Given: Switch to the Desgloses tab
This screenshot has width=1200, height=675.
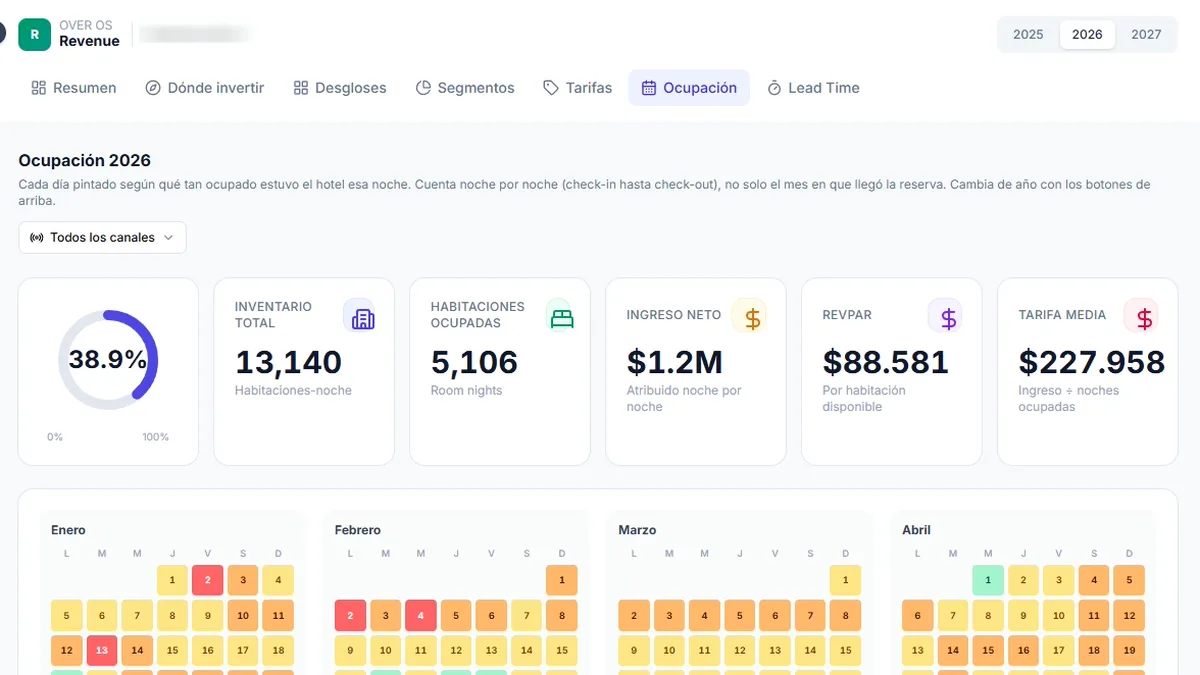Looking at the screenshot, I should (x=340, y=88).
